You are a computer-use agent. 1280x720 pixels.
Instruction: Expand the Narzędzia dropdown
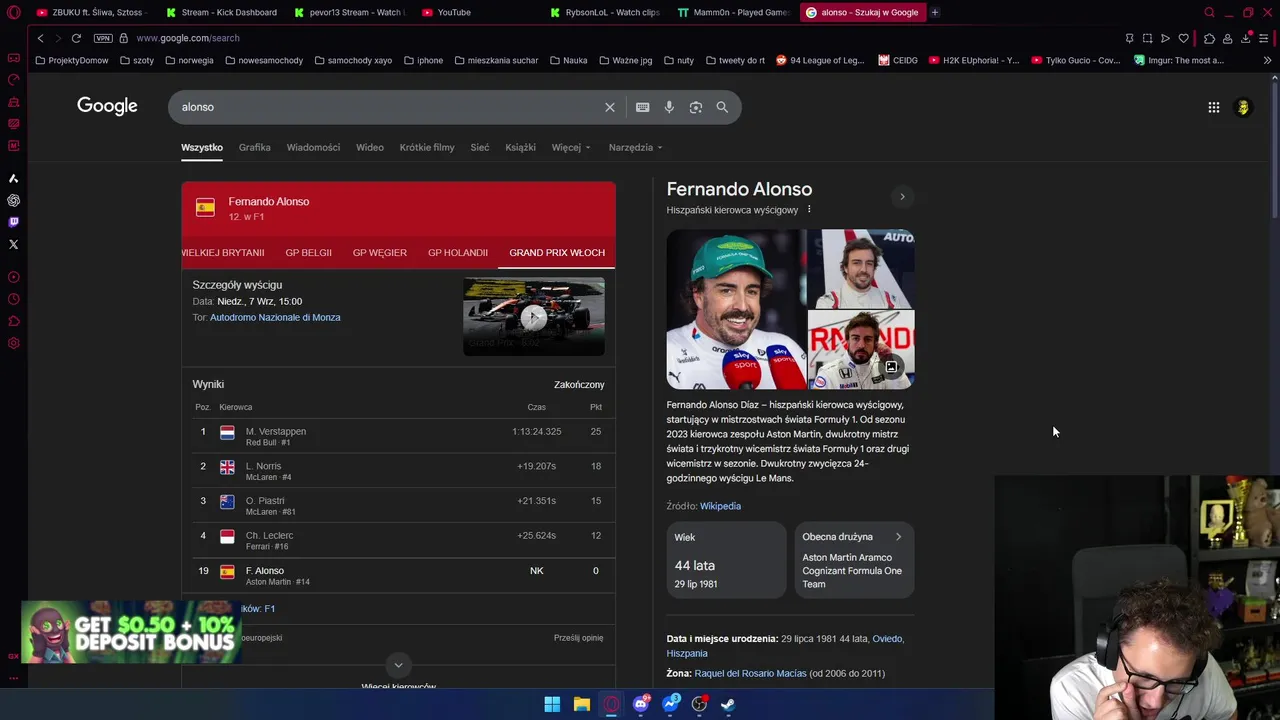pyautogui.click(x=635, y=147)
